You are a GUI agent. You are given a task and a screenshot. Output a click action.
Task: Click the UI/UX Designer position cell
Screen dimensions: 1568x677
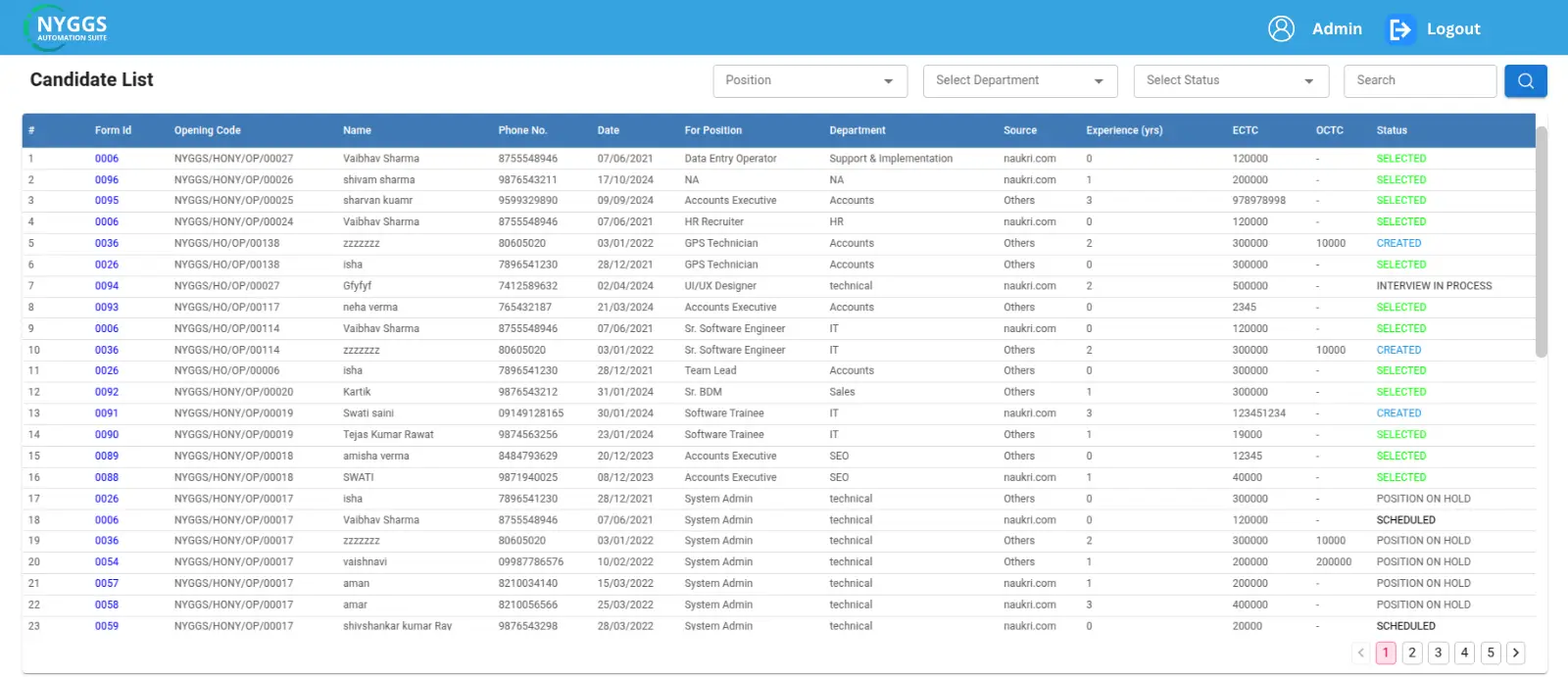(720, 286)
